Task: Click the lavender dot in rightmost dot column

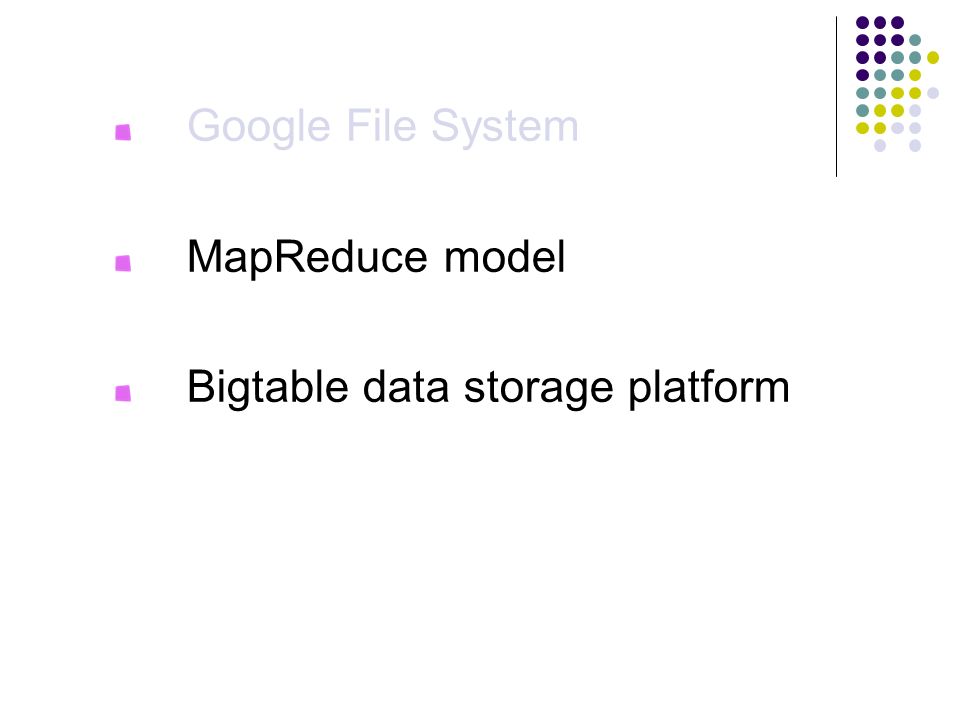Action: click(x=933, y=93)
